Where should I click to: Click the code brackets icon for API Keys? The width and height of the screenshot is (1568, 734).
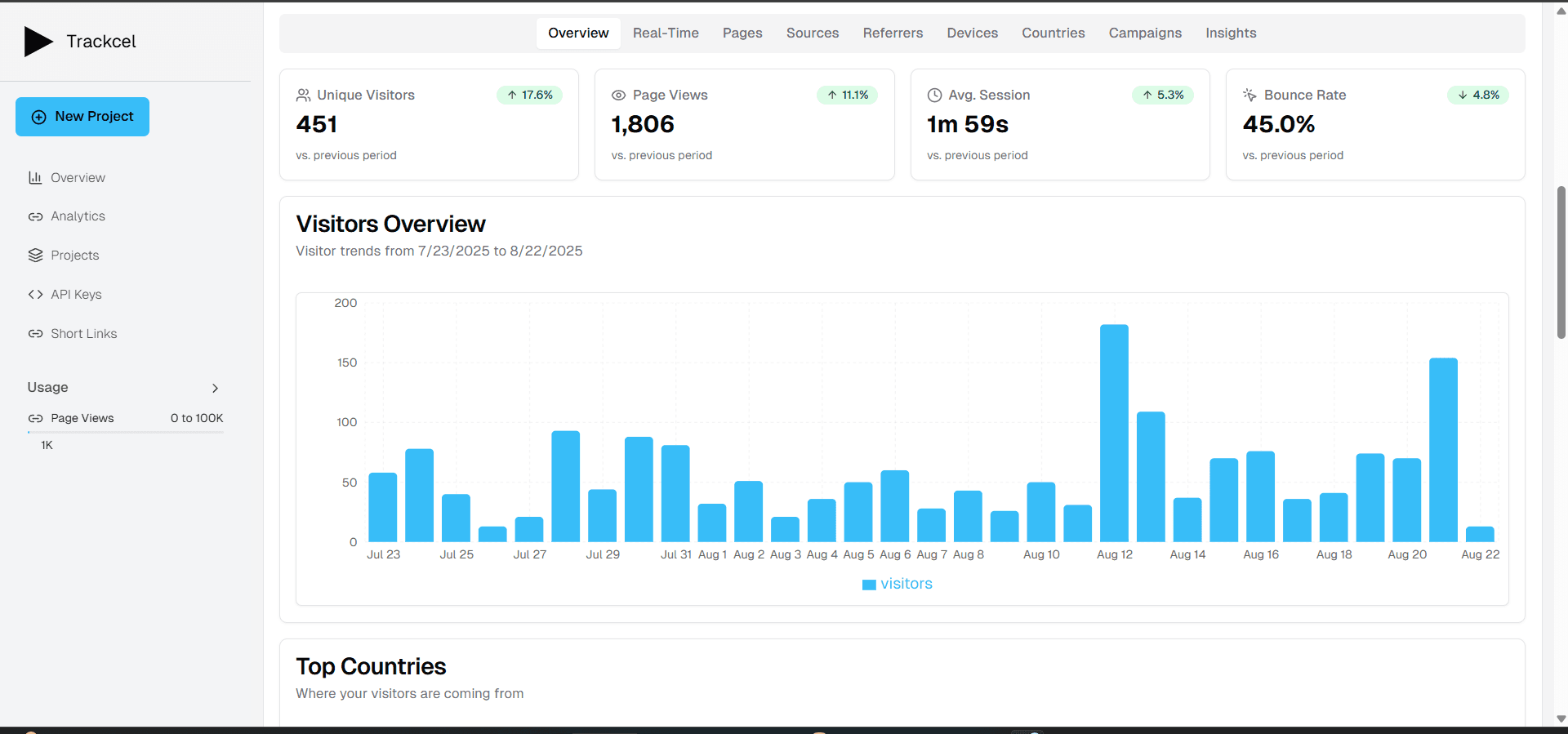[x=35, y=295]
